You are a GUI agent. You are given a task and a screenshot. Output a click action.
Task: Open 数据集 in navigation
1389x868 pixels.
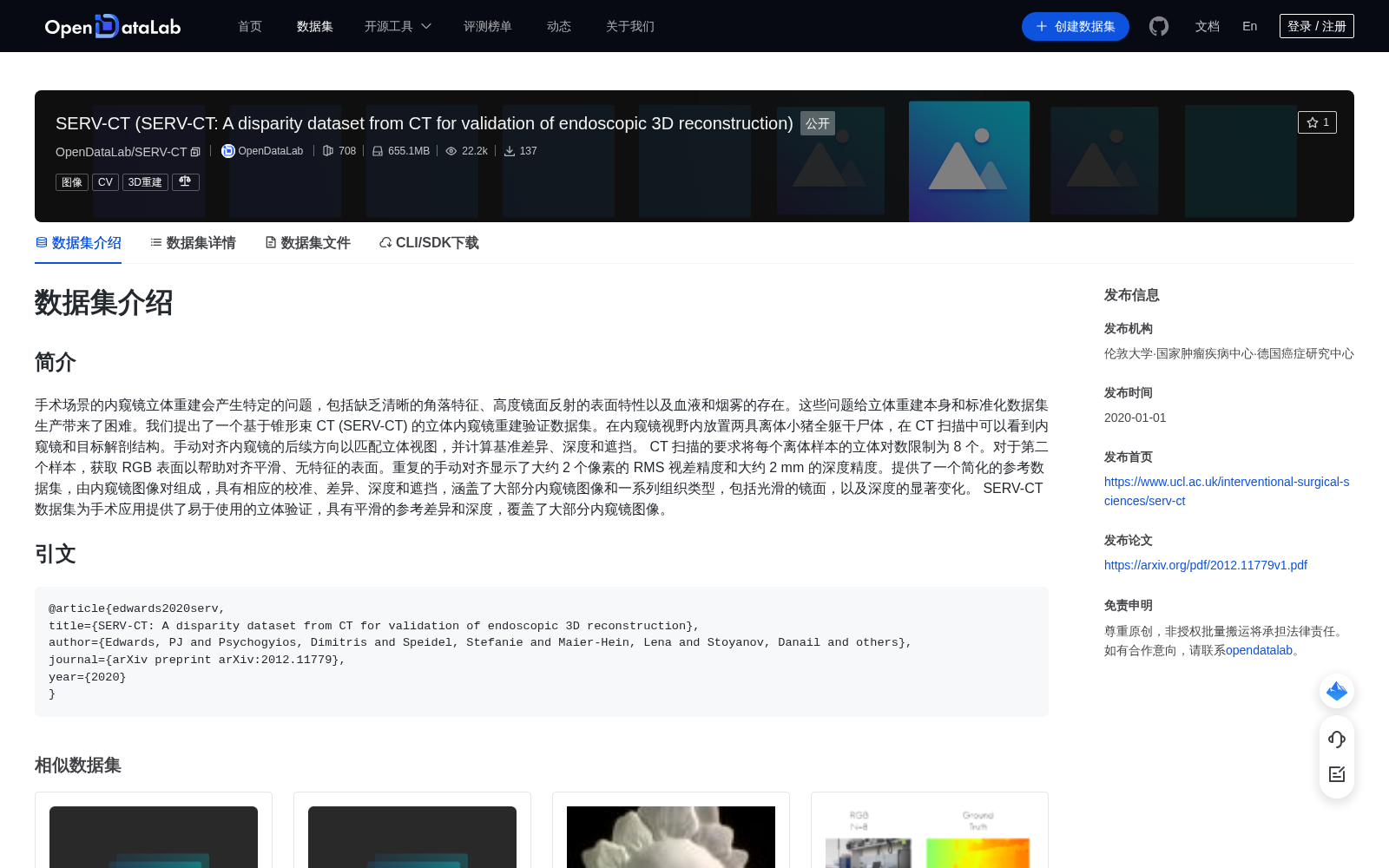tap(315, 26)
